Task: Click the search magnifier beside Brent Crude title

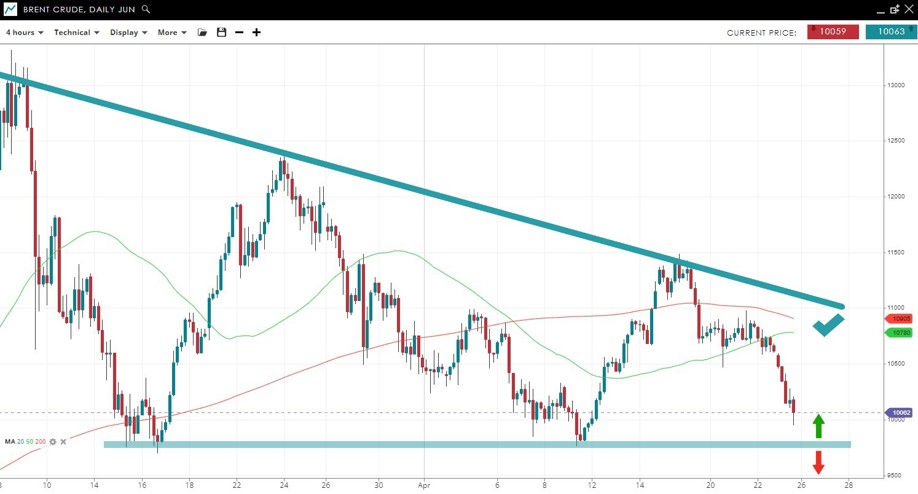Action: click(x=146, y=9)
